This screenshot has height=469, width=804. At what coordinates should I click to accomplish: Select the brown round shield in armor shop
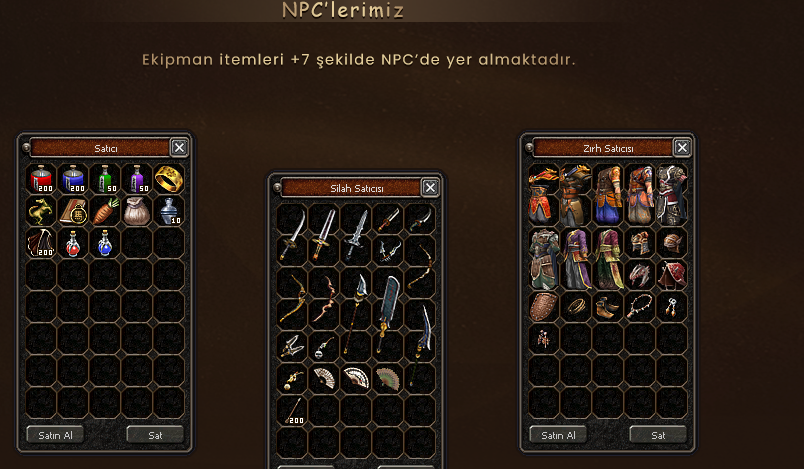[544, 307]
